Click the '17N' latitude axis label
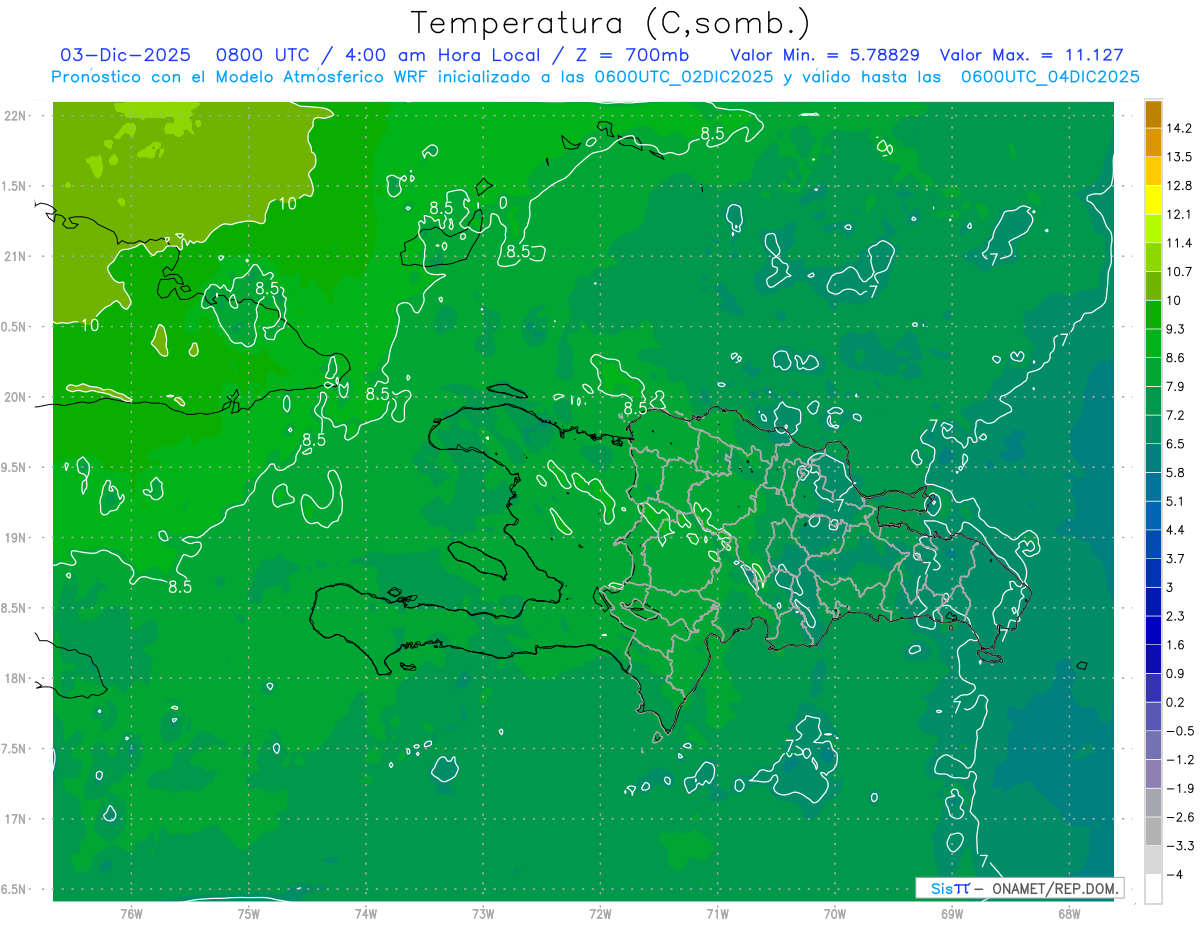The image size is (1200, 927). [15, 820]
